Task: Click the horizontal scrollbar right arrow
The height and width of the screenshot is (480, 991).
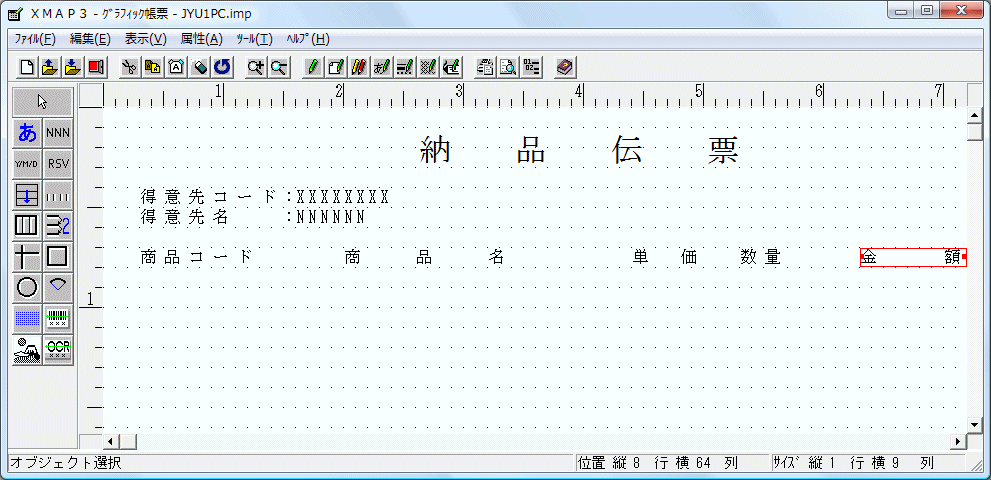Action: point(959,441)
